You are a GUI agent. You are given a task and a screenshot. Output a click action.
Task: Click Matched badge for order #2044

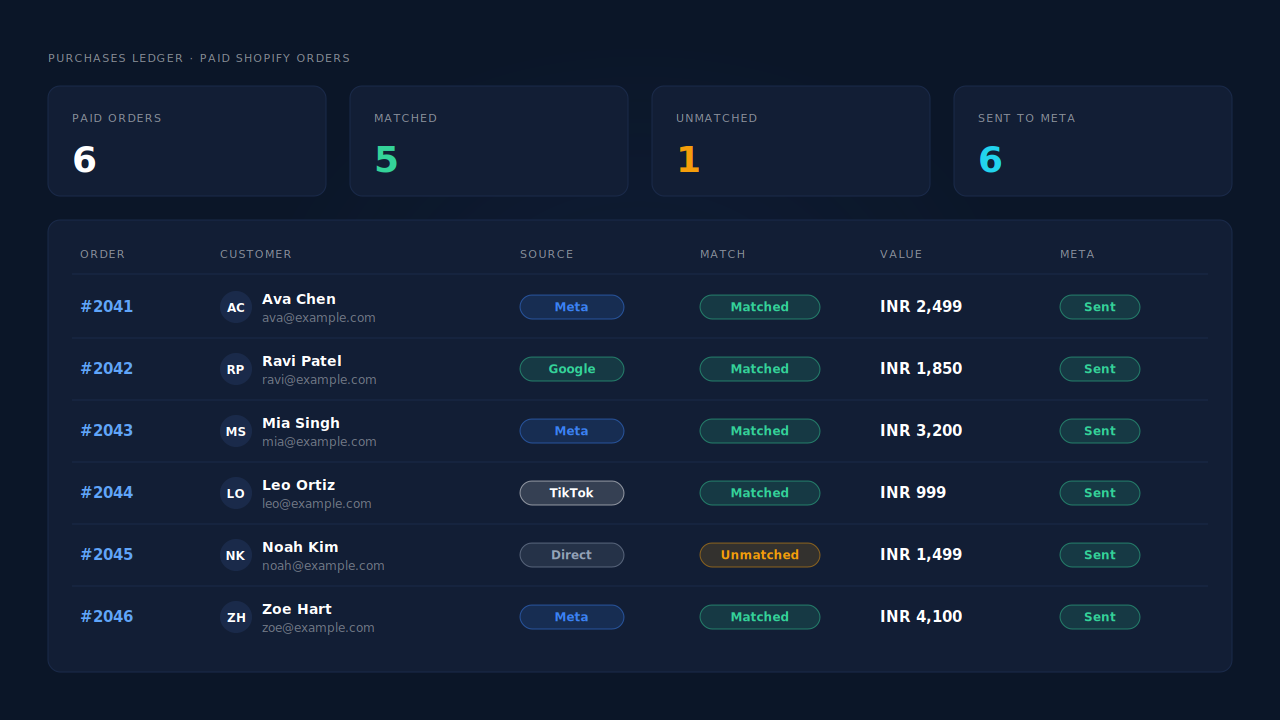[760, 493]
